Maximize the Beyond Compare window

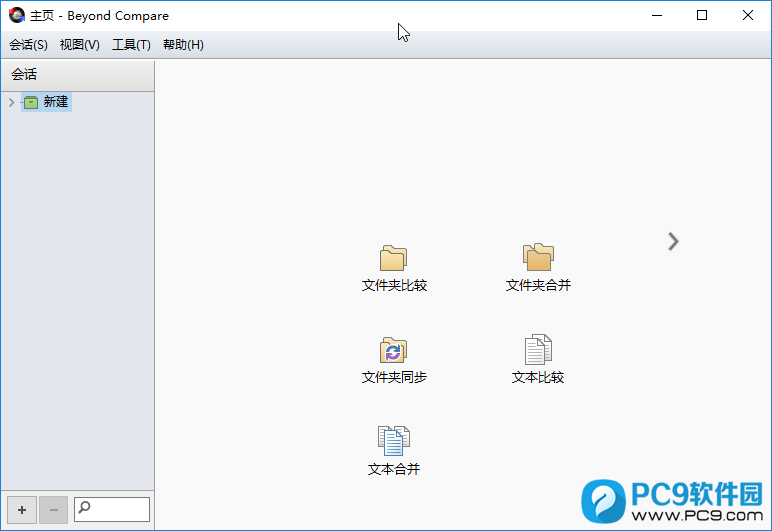[702, 15]
